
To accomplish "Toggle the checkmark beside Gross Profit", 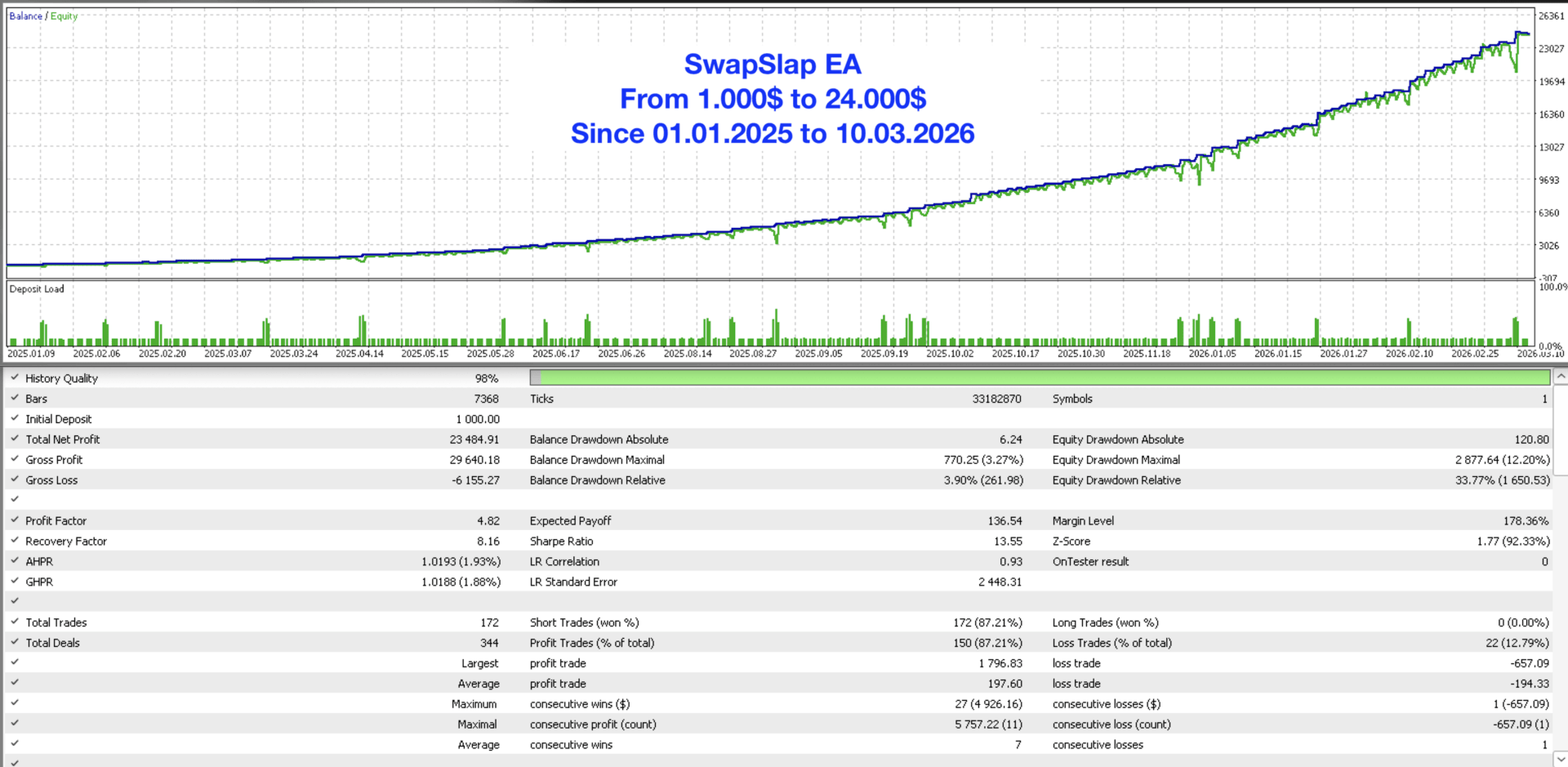I will pyautogui.click(x=15, y=459).
